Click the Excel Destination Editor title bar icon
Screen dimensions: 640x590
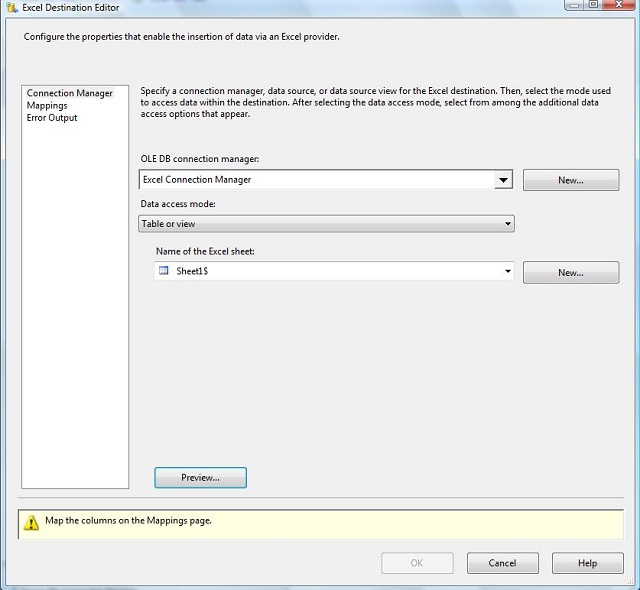coord(12,8)
